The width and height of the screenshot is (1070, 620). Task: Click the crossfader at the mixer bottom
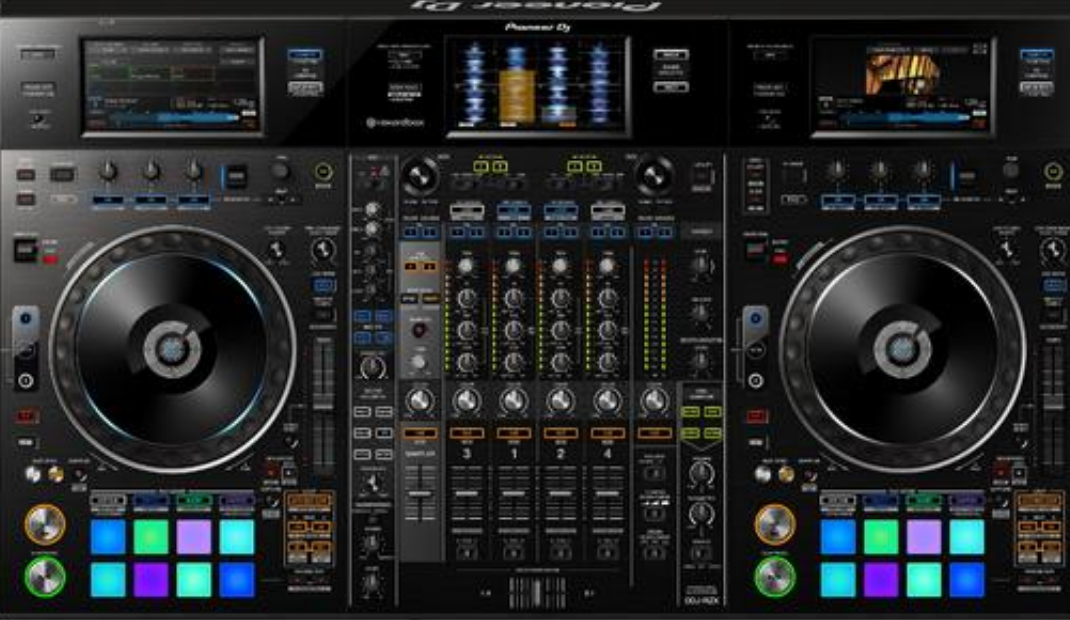click(x=537, y=592)
